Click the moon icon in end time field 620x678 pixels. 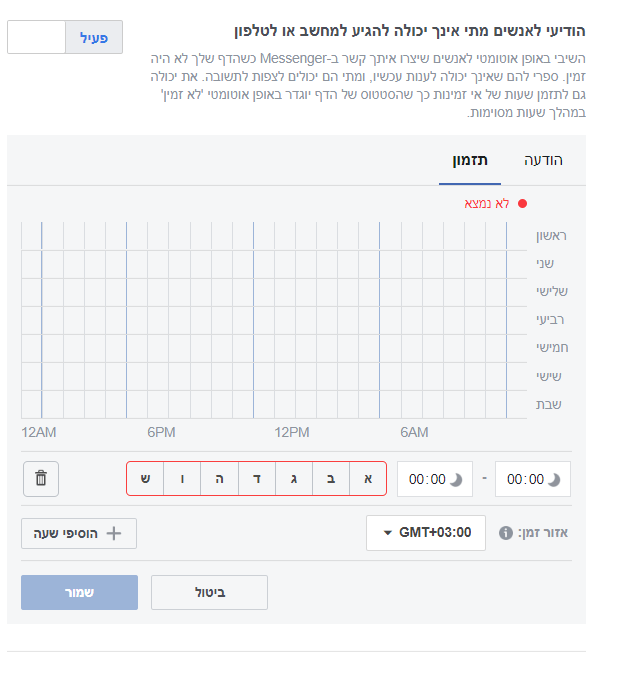pos(457,479)
